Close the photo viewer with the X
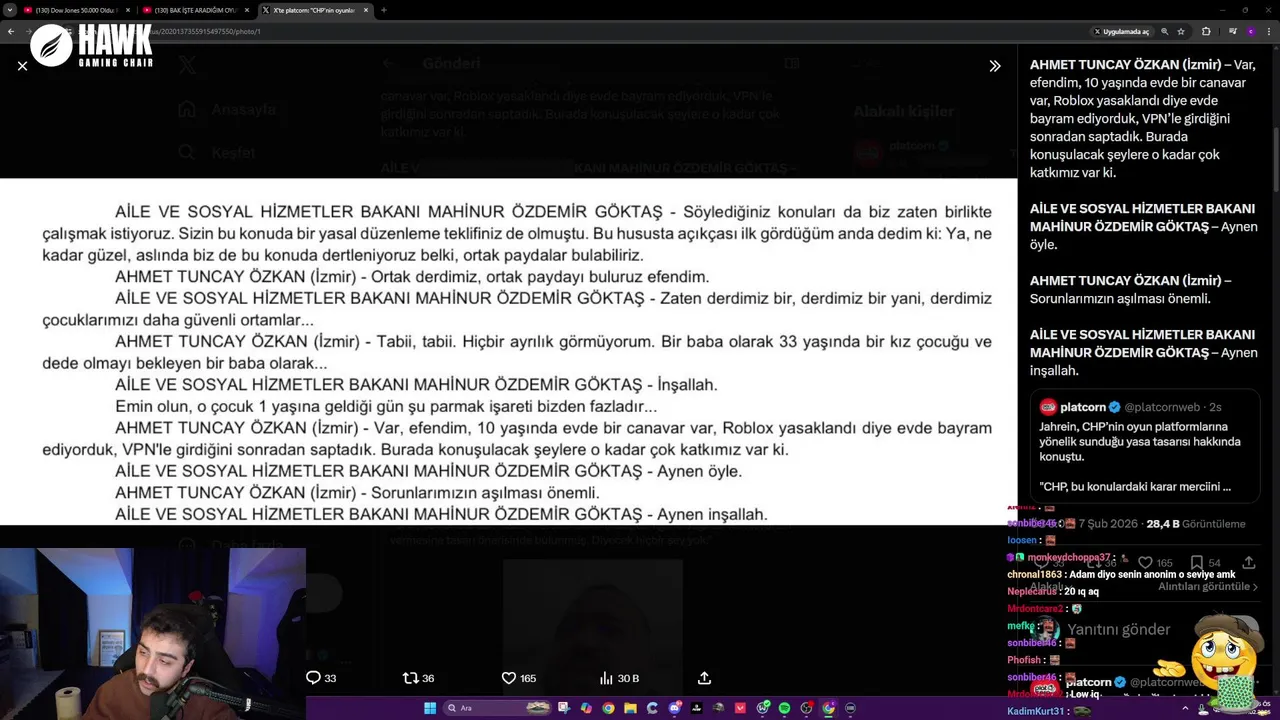The height and width of the screenshot is (720, 1280). [22, 66]
